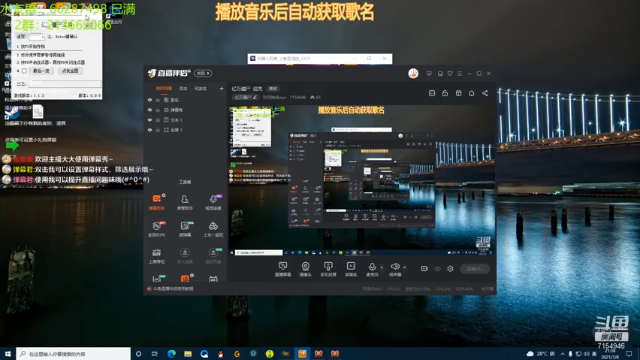Click the Windows taskbar search box
The image size is (640, 360).
[73, 353]
